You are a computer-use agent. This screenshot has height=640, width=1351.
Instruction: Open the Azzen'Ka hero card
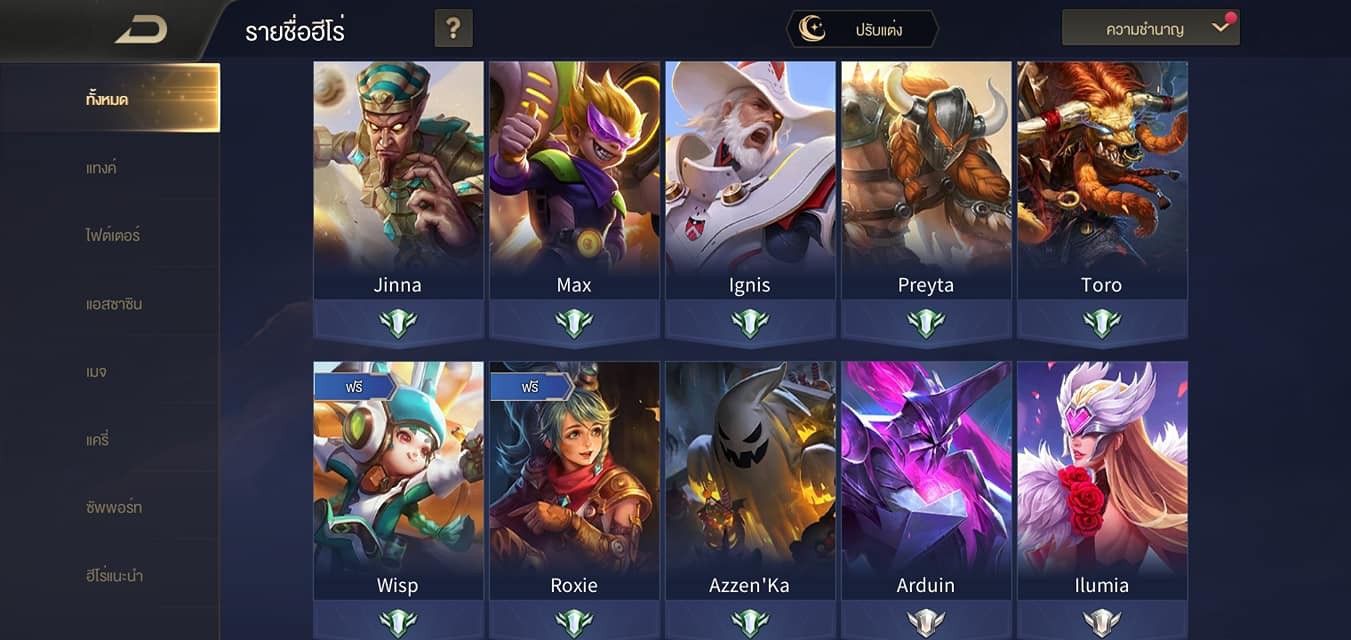pyautogui.click(x=750, y=480)
